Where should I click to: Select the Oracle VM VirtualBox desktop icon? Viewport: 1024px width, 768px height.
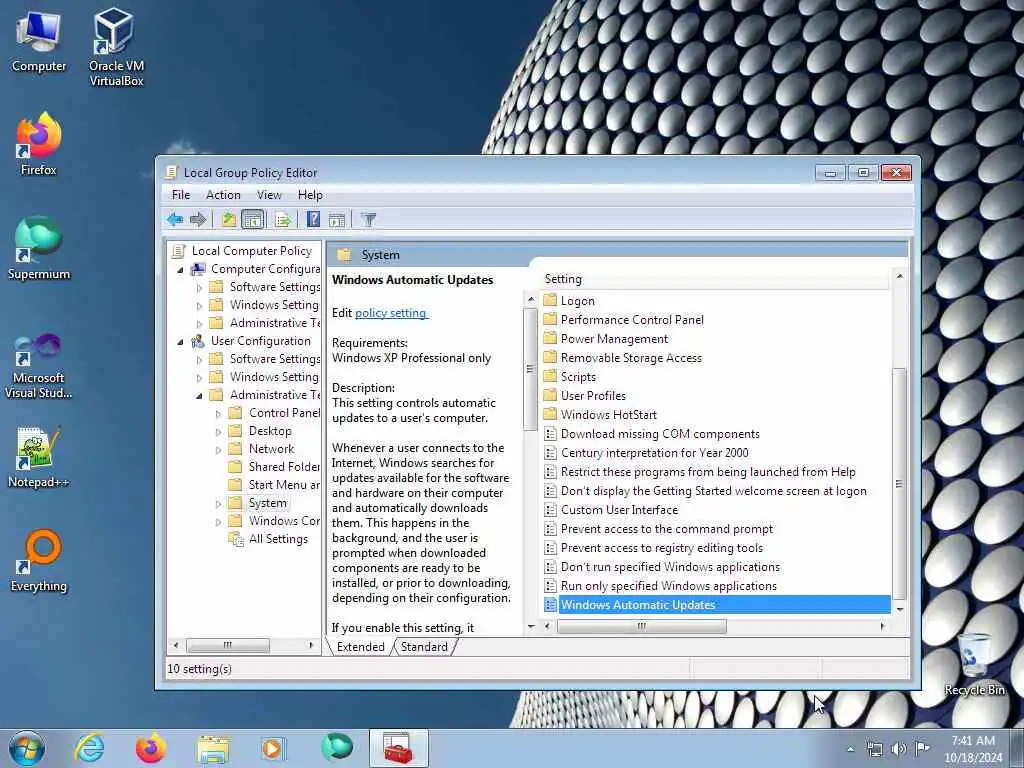click(x=116, y=47)
